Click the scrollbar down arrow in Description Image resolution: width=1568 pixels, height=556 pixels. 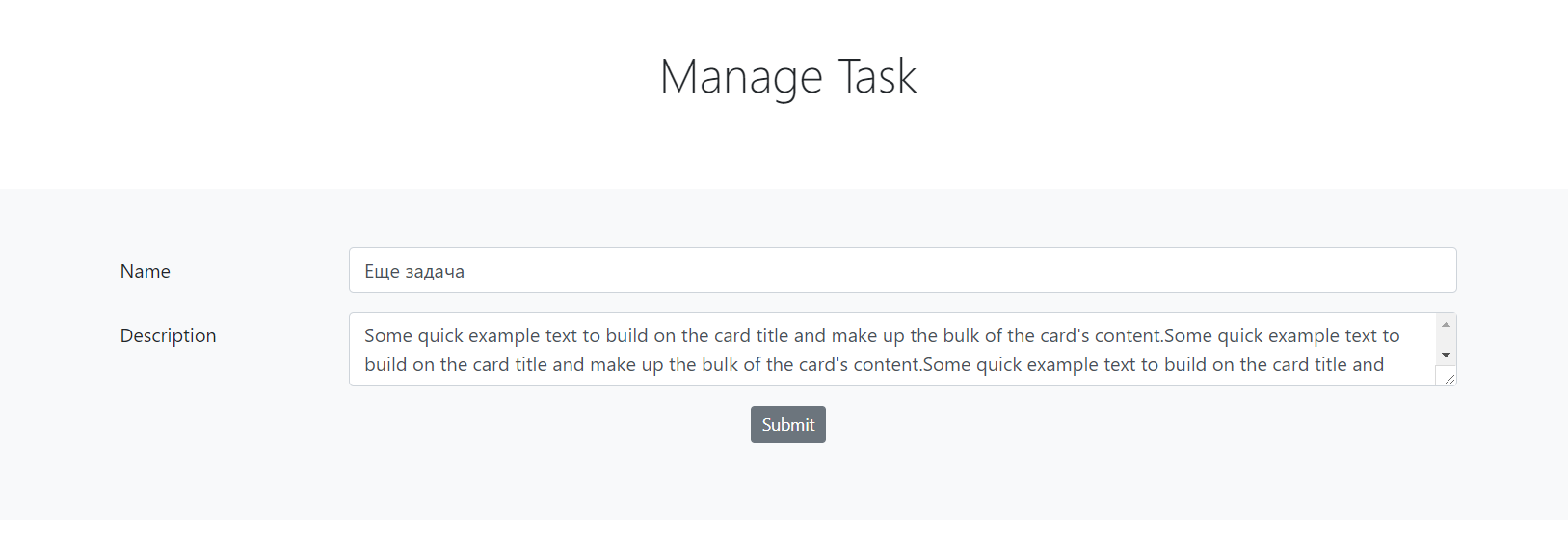click(x=1446, y=355)
